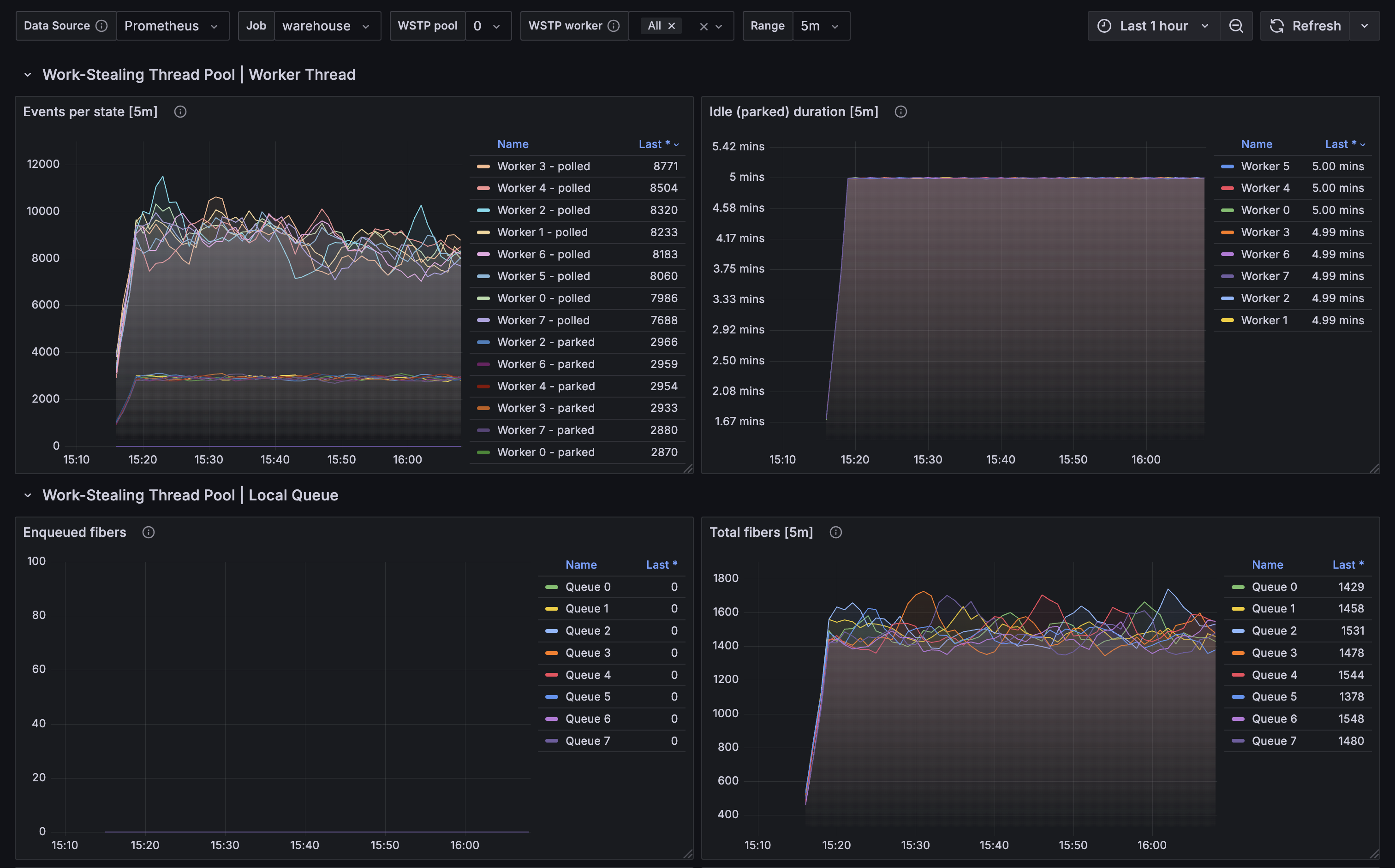
Task: Click info icon beside Total fibers title
Action: click(836, 532)
